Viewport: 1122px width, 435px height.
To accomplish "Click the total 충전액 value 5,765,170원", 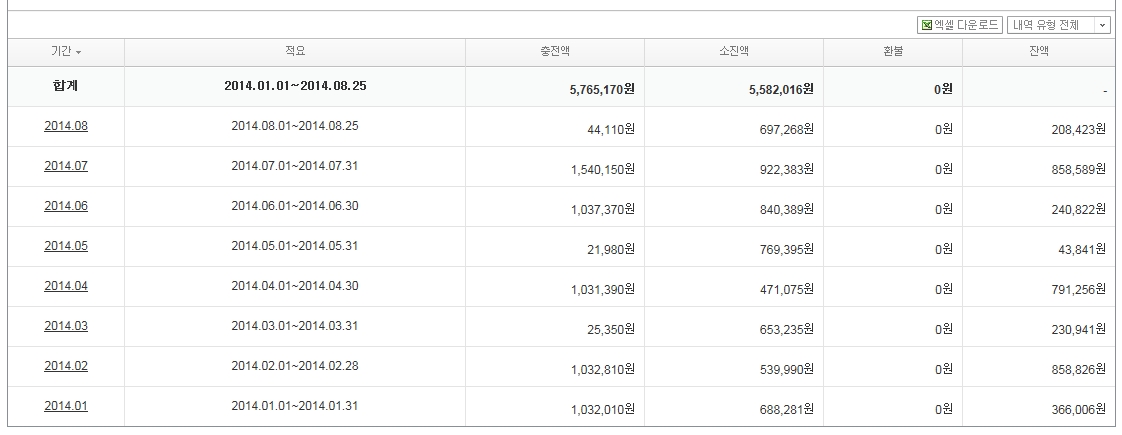I will pos(601,89).
